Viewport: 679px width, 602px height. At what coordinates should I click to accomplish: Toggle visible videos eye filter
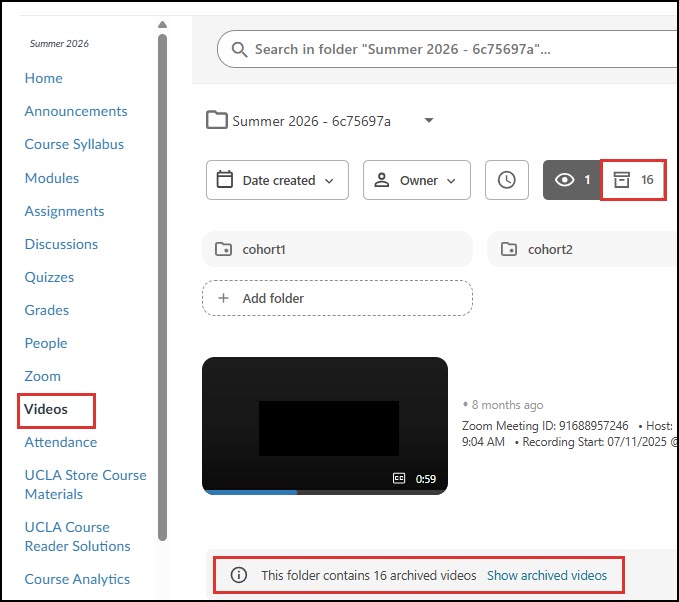tap(572, 180)
